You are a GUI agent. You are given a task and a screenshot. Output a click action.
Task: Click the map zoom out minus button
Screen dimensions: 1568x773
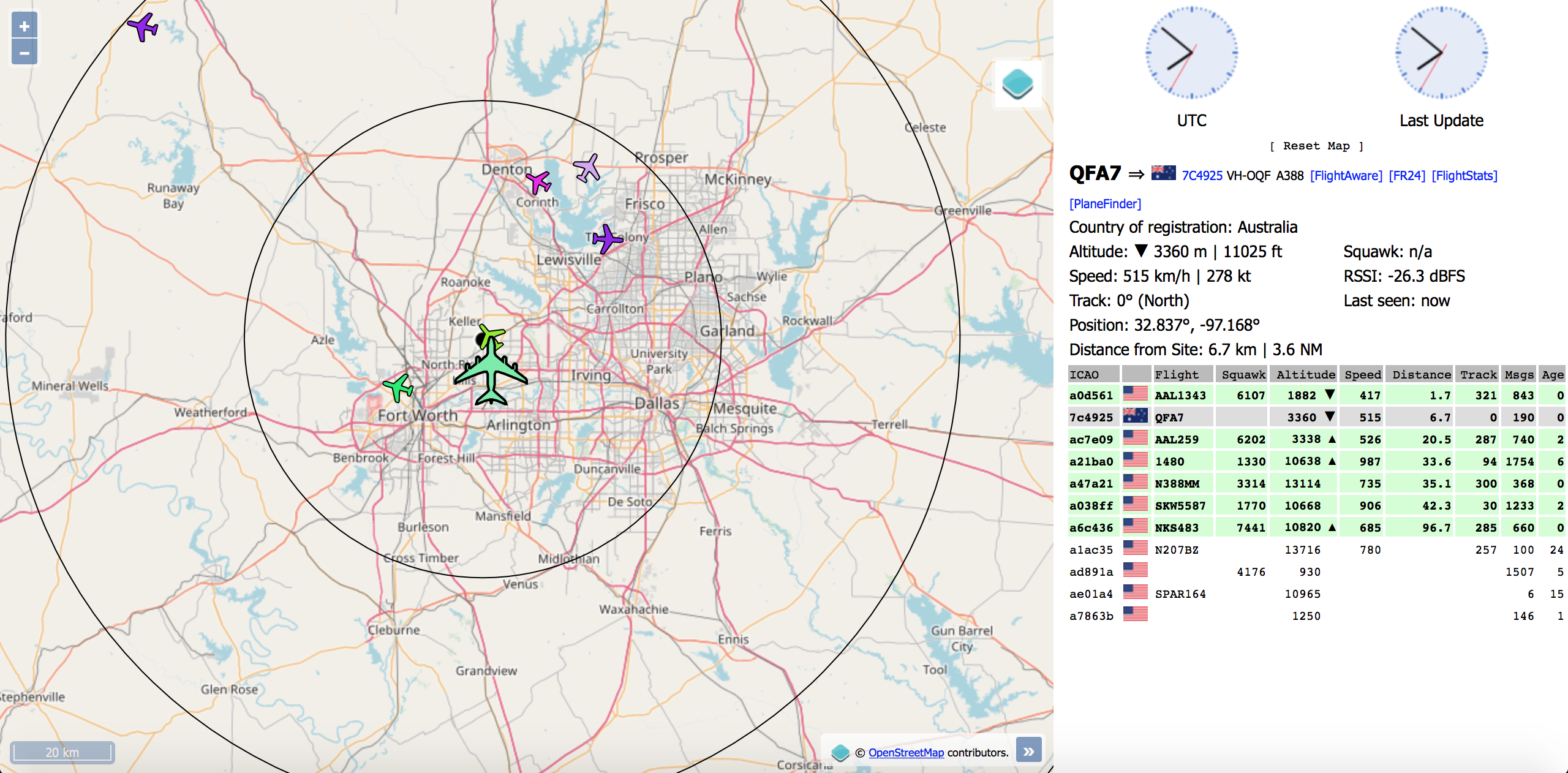point(24,53)
